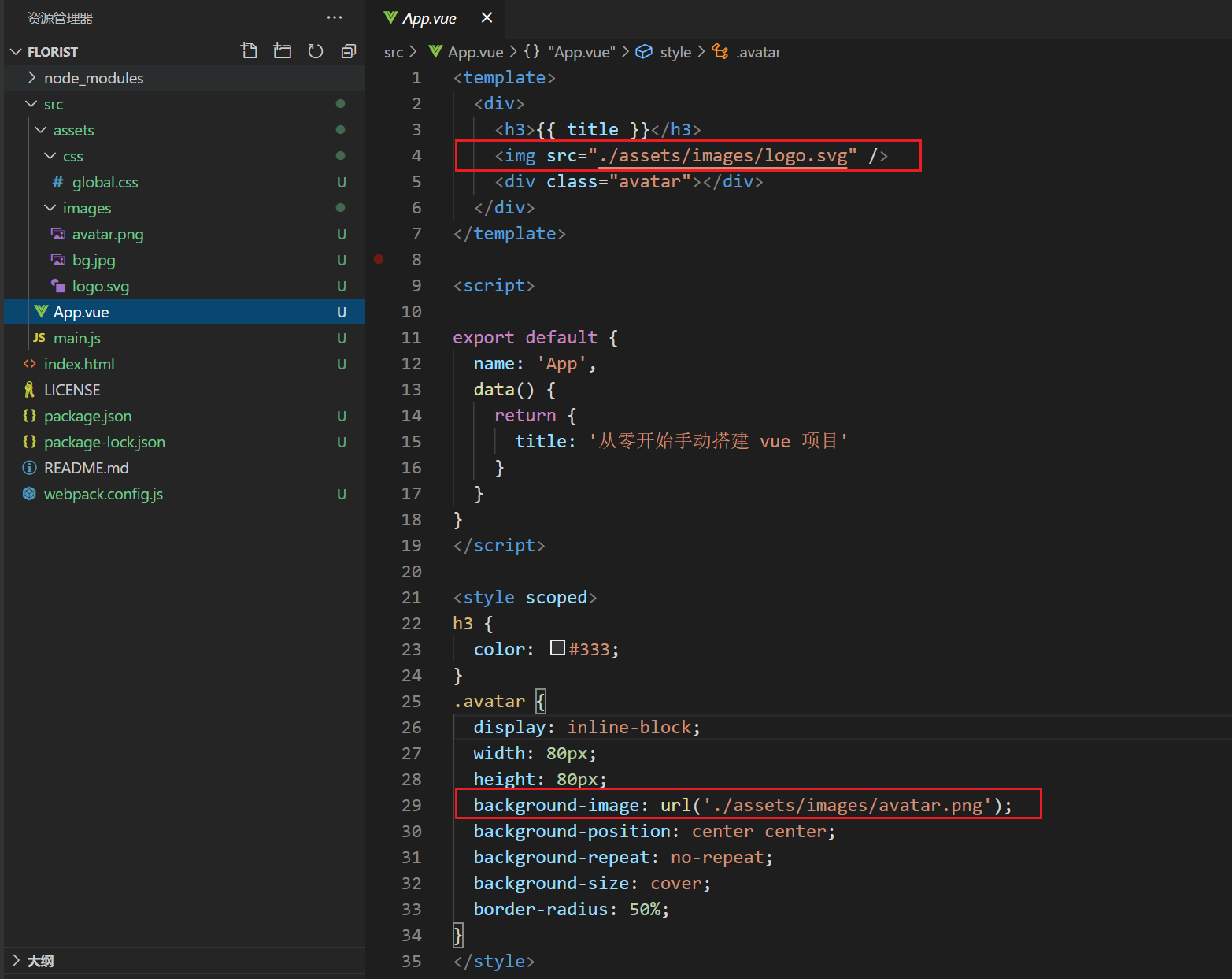Open global.css file
1232x979 pixels.
point(184,182)
